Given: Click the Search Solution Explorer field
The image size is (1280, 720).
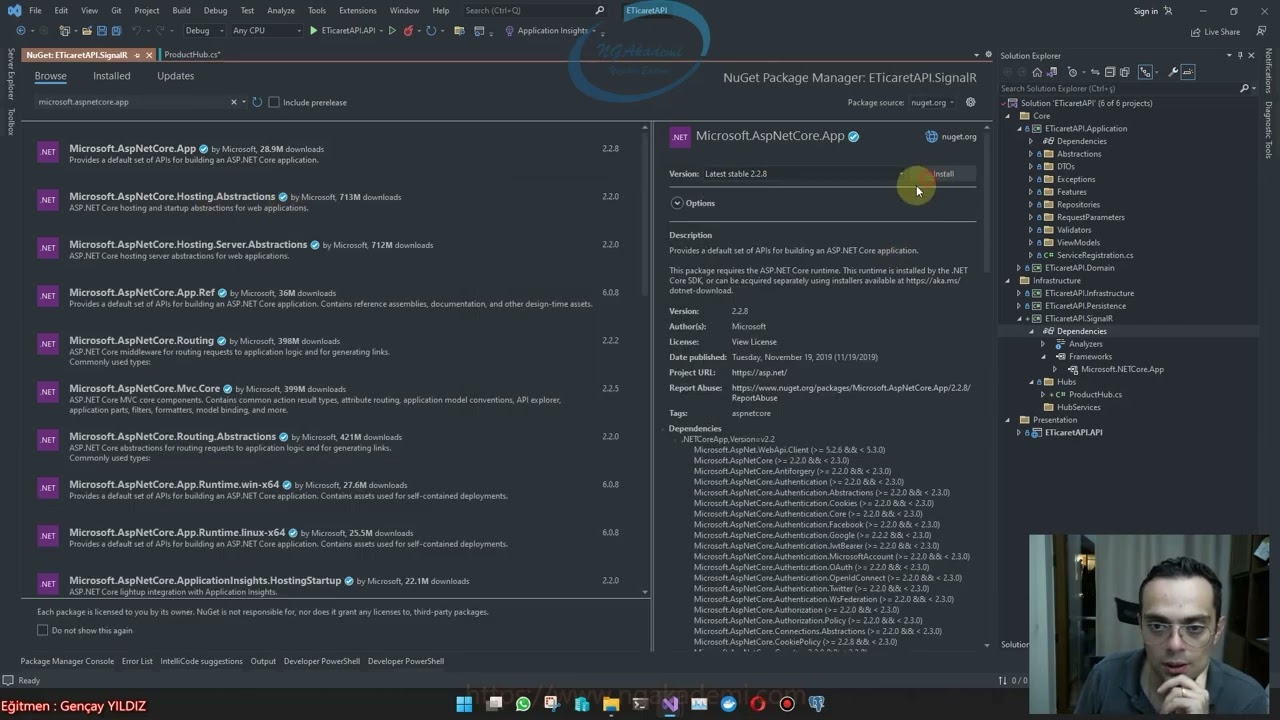Looking at the screenshot, I should pyautogui.click(x=1118, y=88).
